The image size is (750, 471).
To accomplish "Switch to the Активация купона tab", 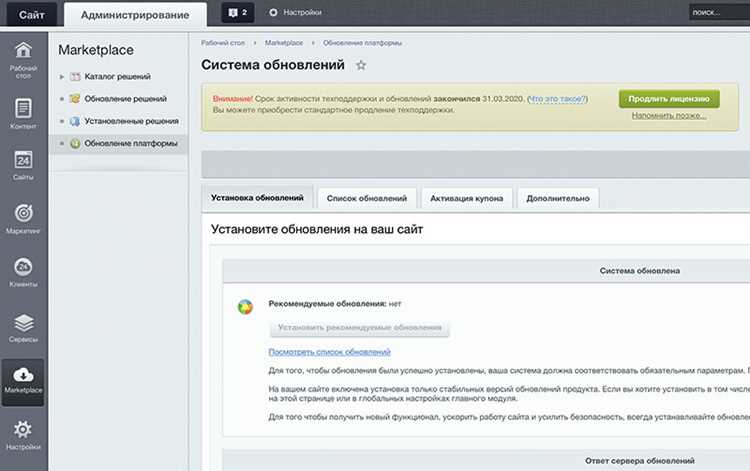I will [466, 198].
